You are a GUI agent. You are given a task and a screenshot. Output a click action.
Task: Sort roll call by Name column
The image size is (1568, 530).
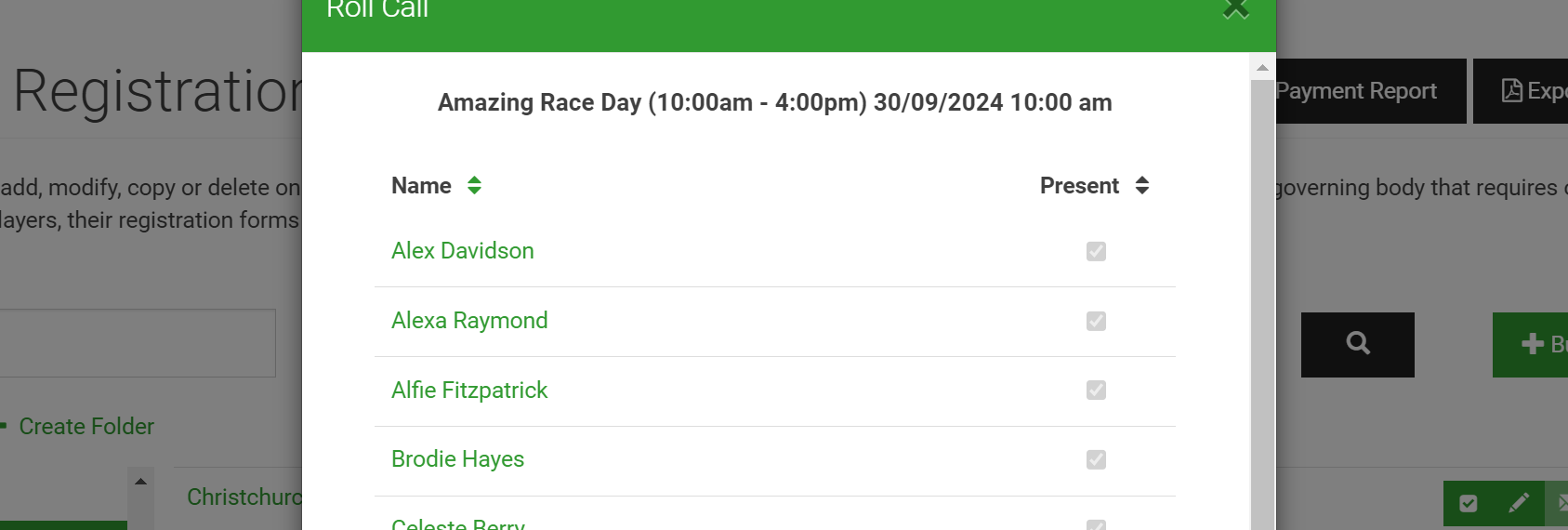(x=474, y=185)
